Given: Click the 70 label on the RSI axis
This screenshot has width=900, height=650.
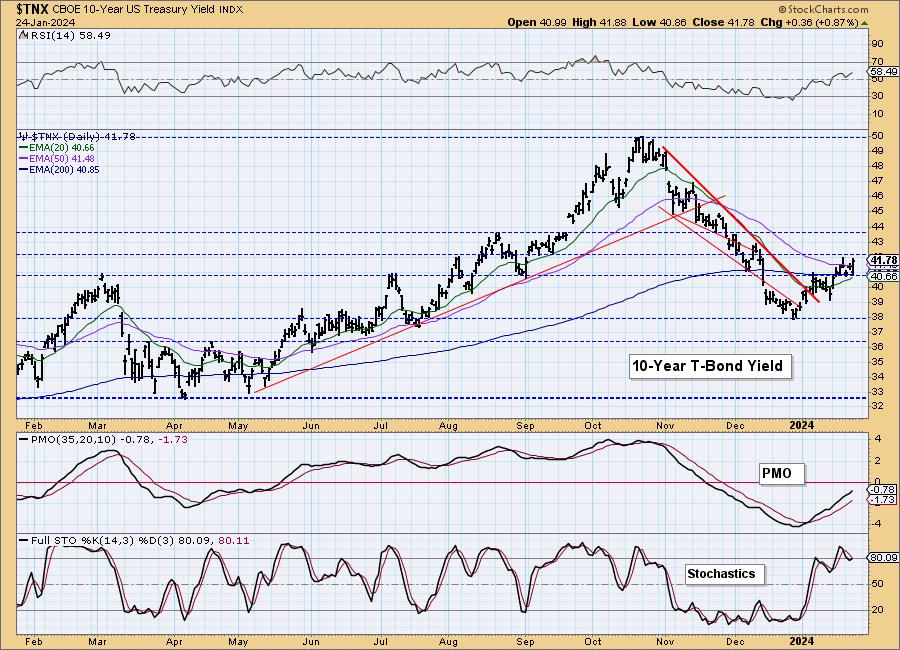Looking at the screenshot, I should pyautogui.click(x=877, y=61).
